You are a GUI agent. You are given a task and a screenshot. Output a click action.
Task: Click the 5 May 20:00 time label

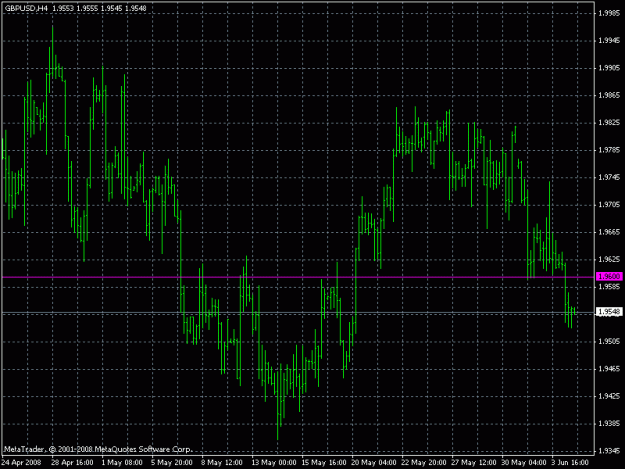click(172, 463)
